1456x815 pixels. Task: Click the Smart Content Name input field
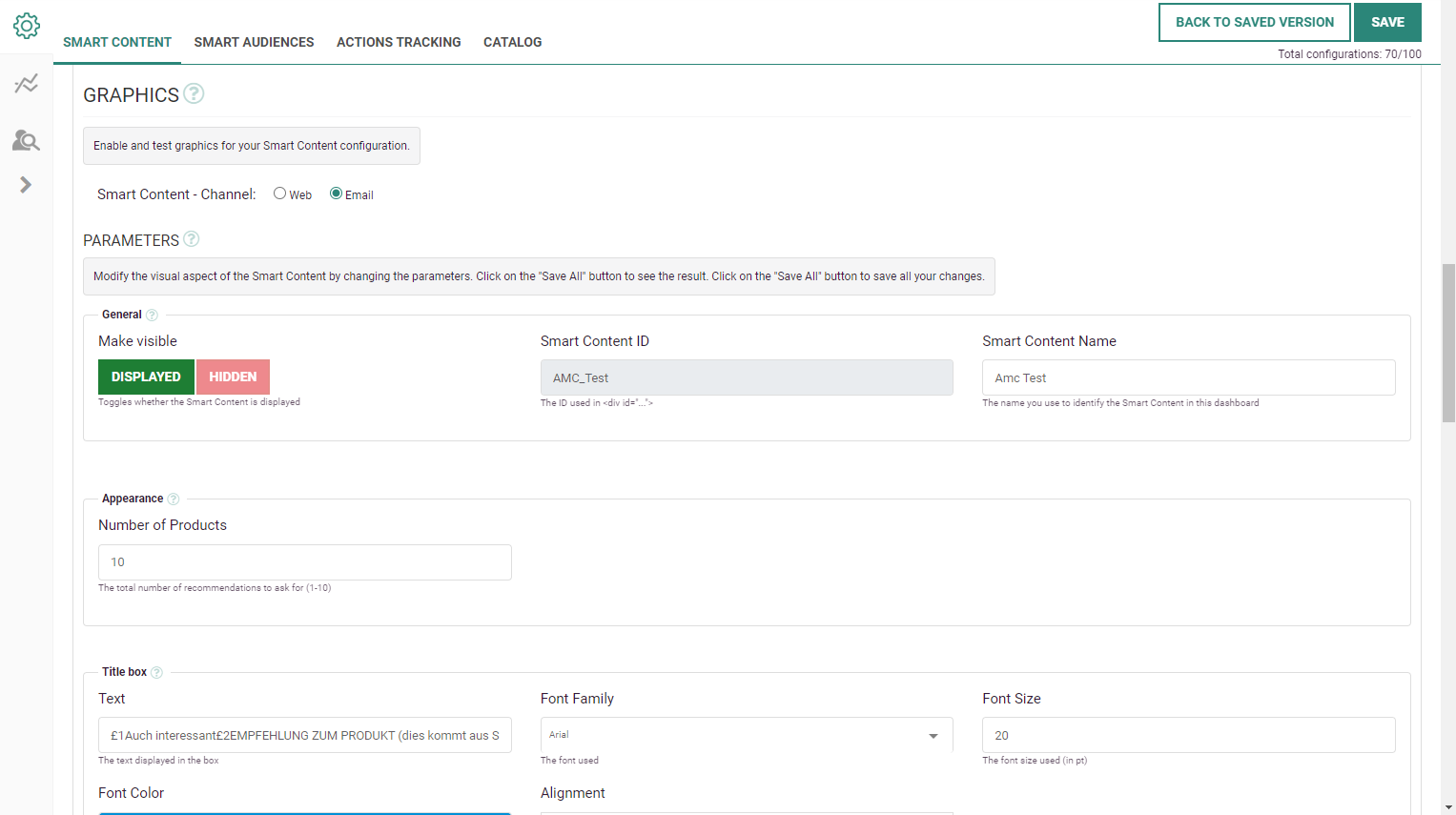[x=1188, y=377]
